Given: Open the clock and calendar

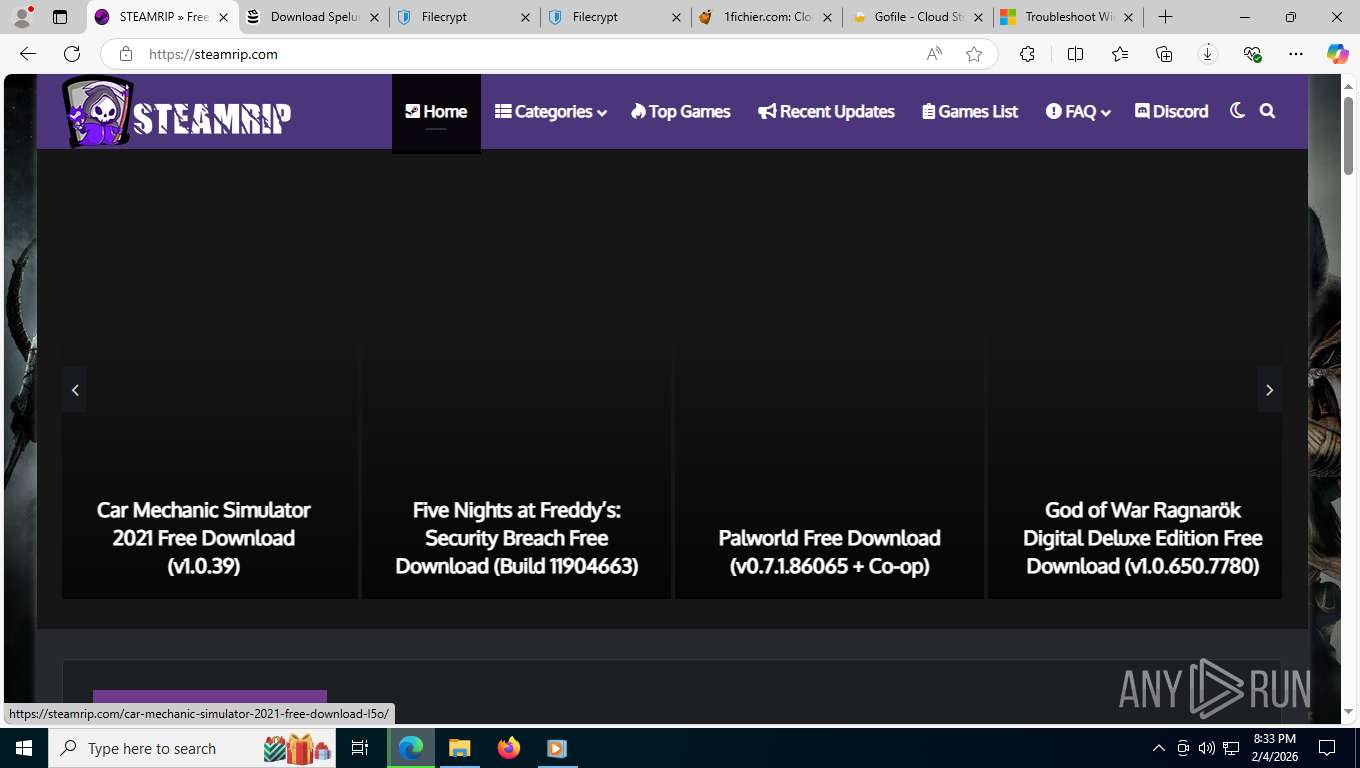Looking at the screenshot, I should point(1275,748).
